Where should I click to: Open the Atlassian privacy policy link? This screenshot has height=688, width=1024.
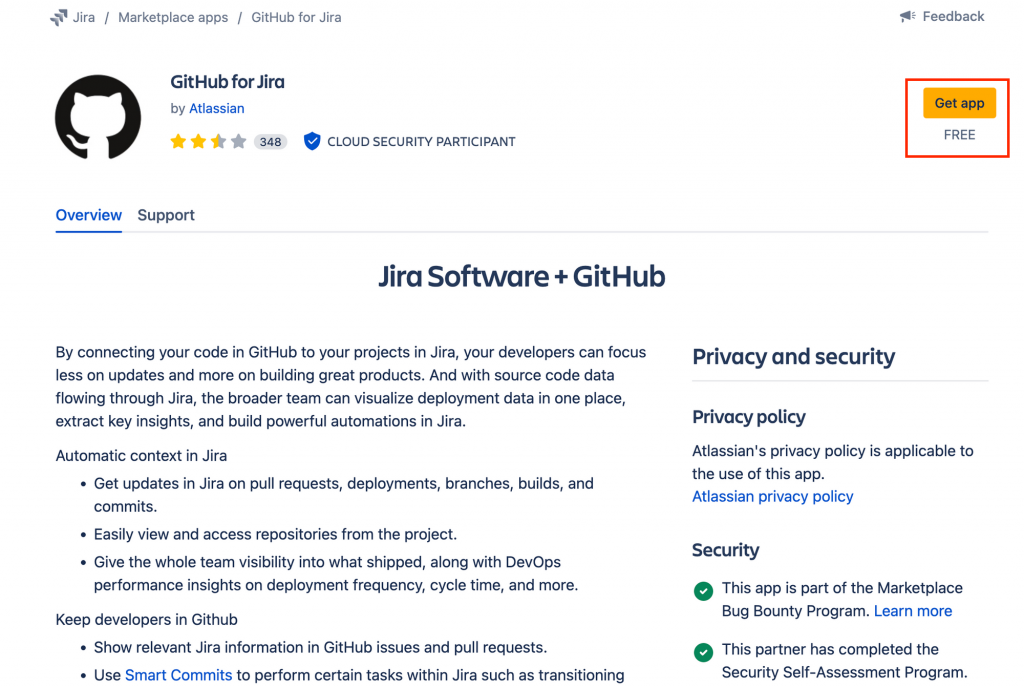pos(773,497)
